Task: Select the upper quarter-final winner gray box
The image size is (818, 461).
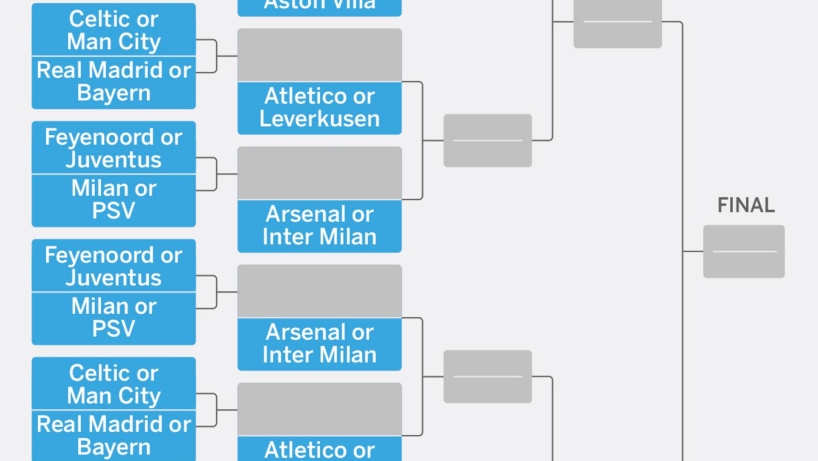Action: click(x=488, y=140)
